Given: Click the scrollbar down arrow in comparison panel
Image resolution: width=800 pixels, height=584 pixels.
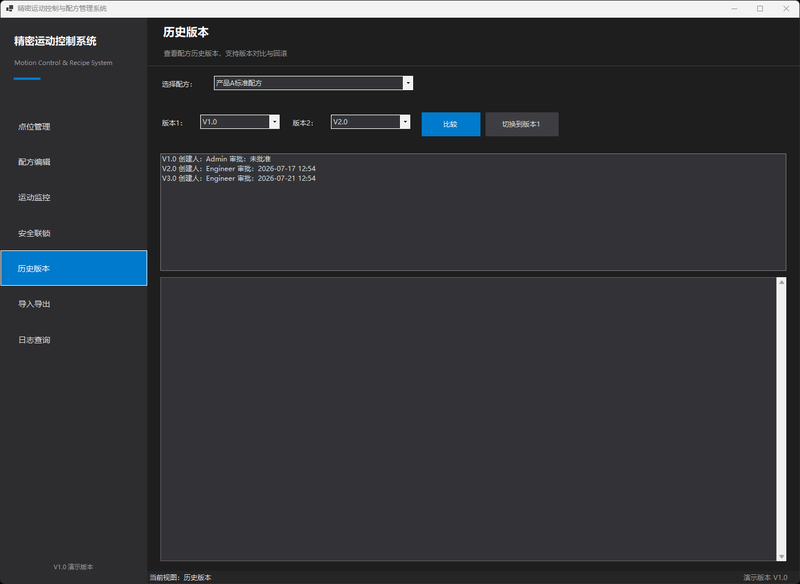Looking at the screenshot, I should pos(781,556).
